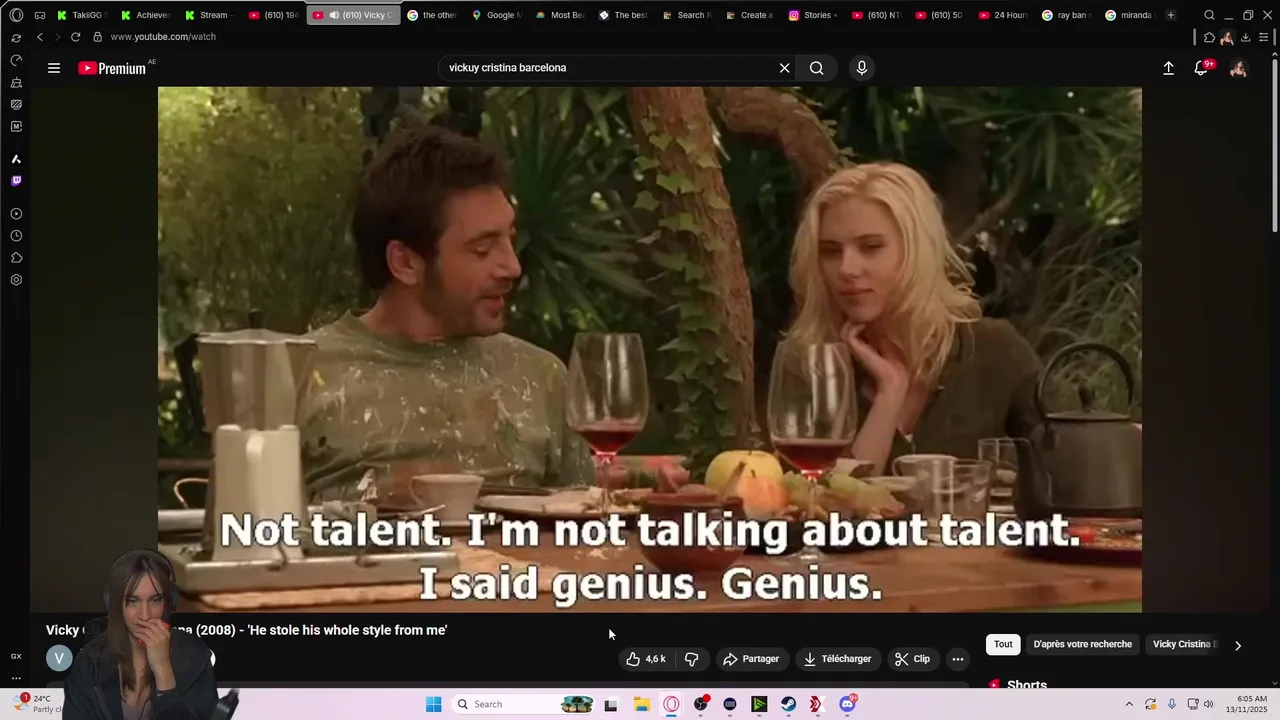Image resolution: width=1280 pixels, height=720 pixels.
Task: Switch to the ray ban tab
Action: [1067, 15]
